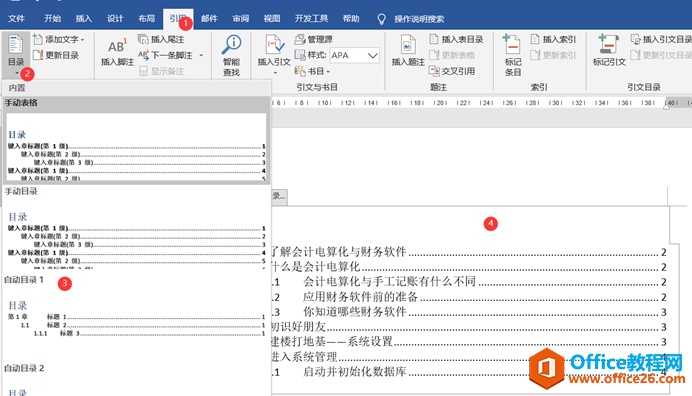Click the 自动目录 2 heading
692x396 pixels.
pos(24,368)
